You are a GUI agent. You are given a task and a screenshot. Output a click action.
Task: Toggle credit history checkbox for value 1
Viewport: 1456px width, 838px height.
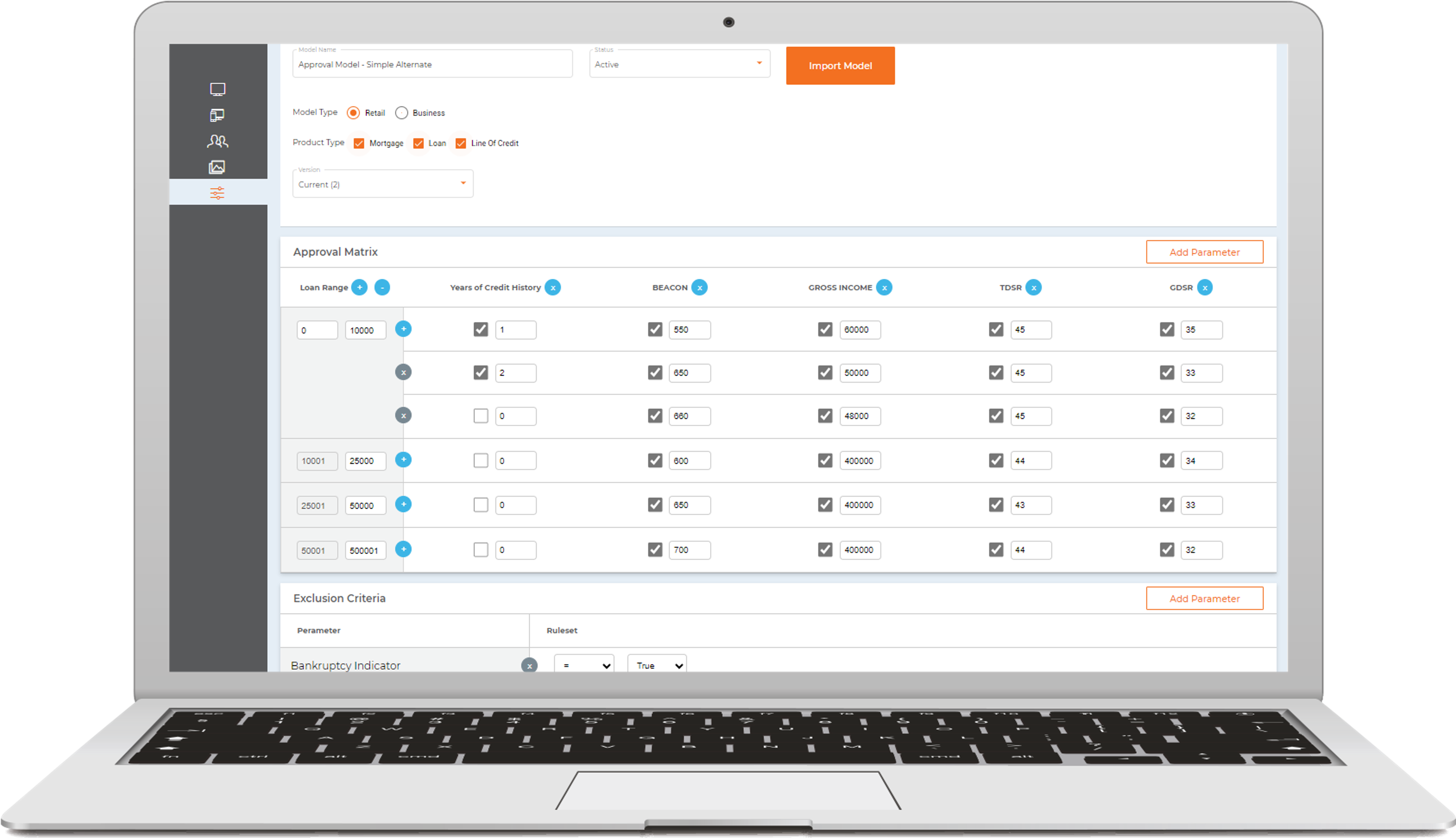pyautogui.click(x=481, y=329)
